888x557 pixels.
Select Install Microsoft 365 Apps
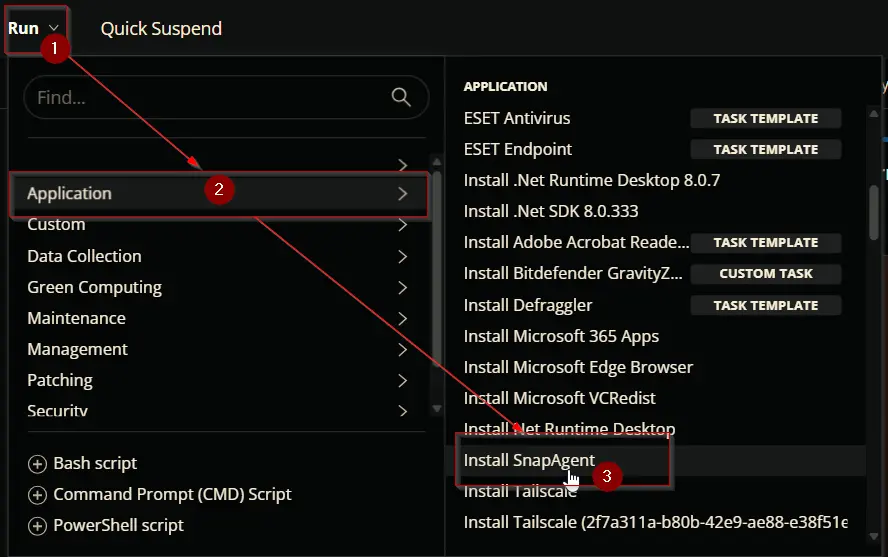click(x=561, y=337)
